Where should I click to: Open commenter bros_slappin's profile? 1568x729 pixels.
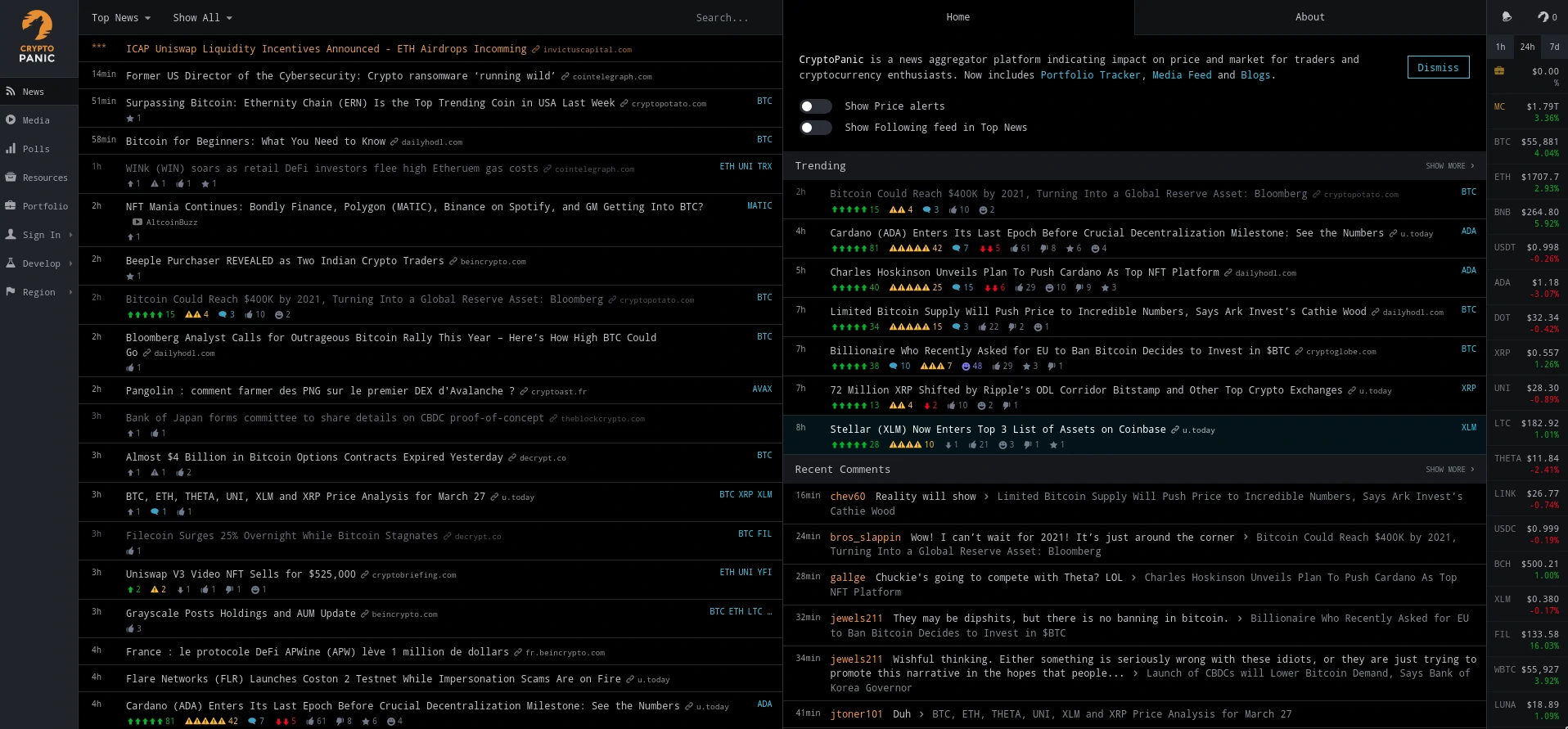point(865,538)
